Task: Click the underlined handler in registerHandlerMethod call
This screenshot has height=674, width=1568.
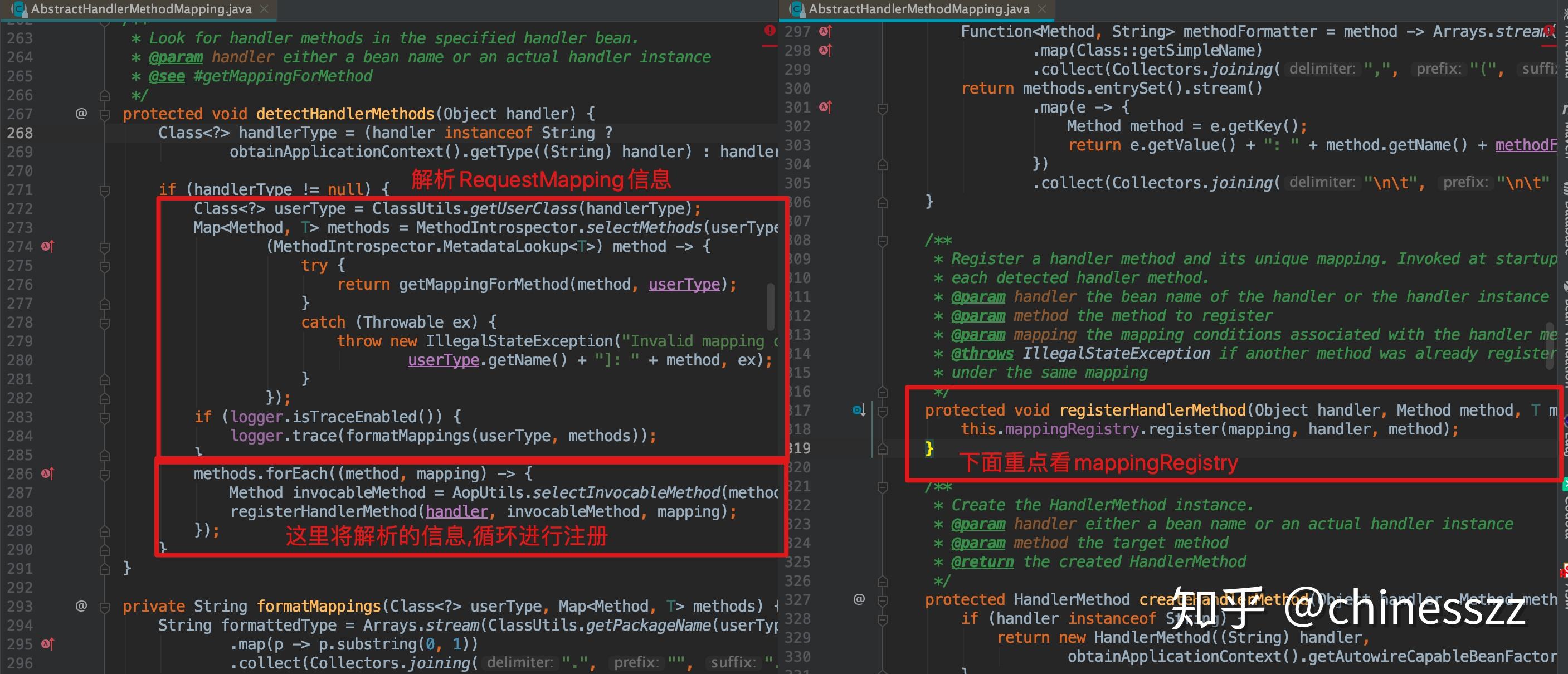Action: [x=456, y=511]
